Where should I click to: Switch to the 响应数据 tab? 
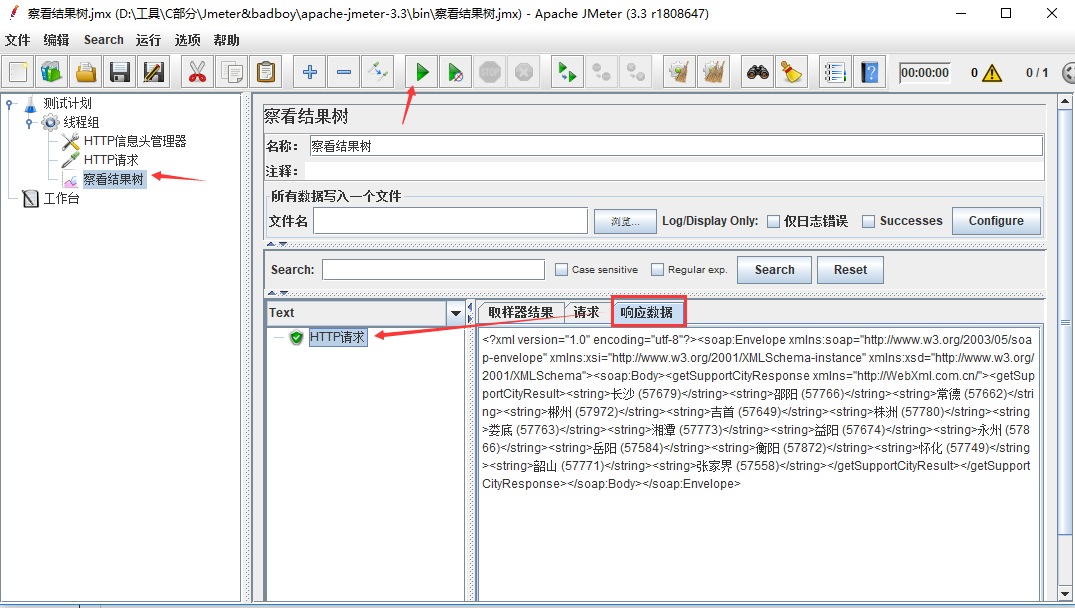point(647,313)
